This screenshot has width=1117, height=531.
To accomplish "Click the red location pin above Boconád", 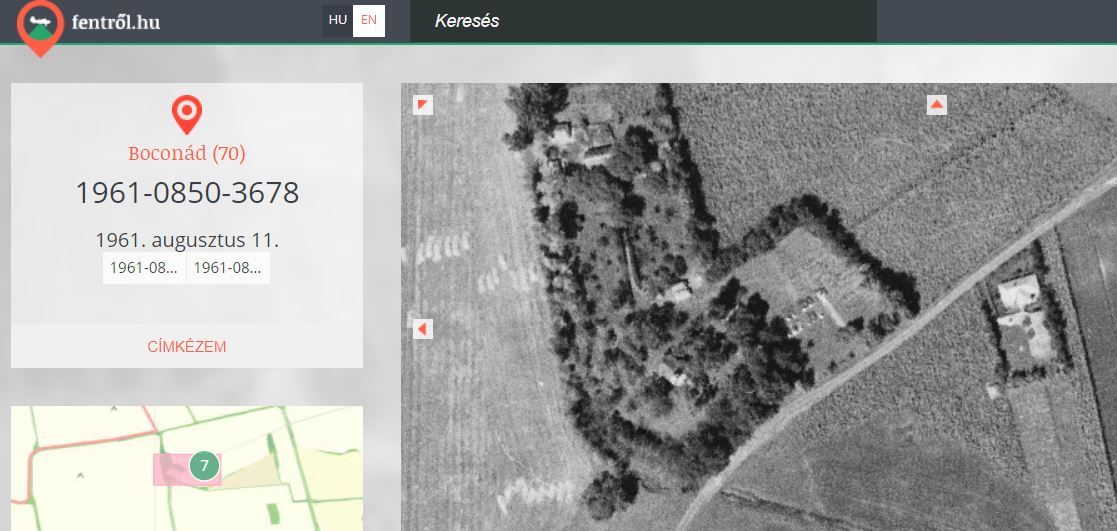I will [x=187, y=114].
